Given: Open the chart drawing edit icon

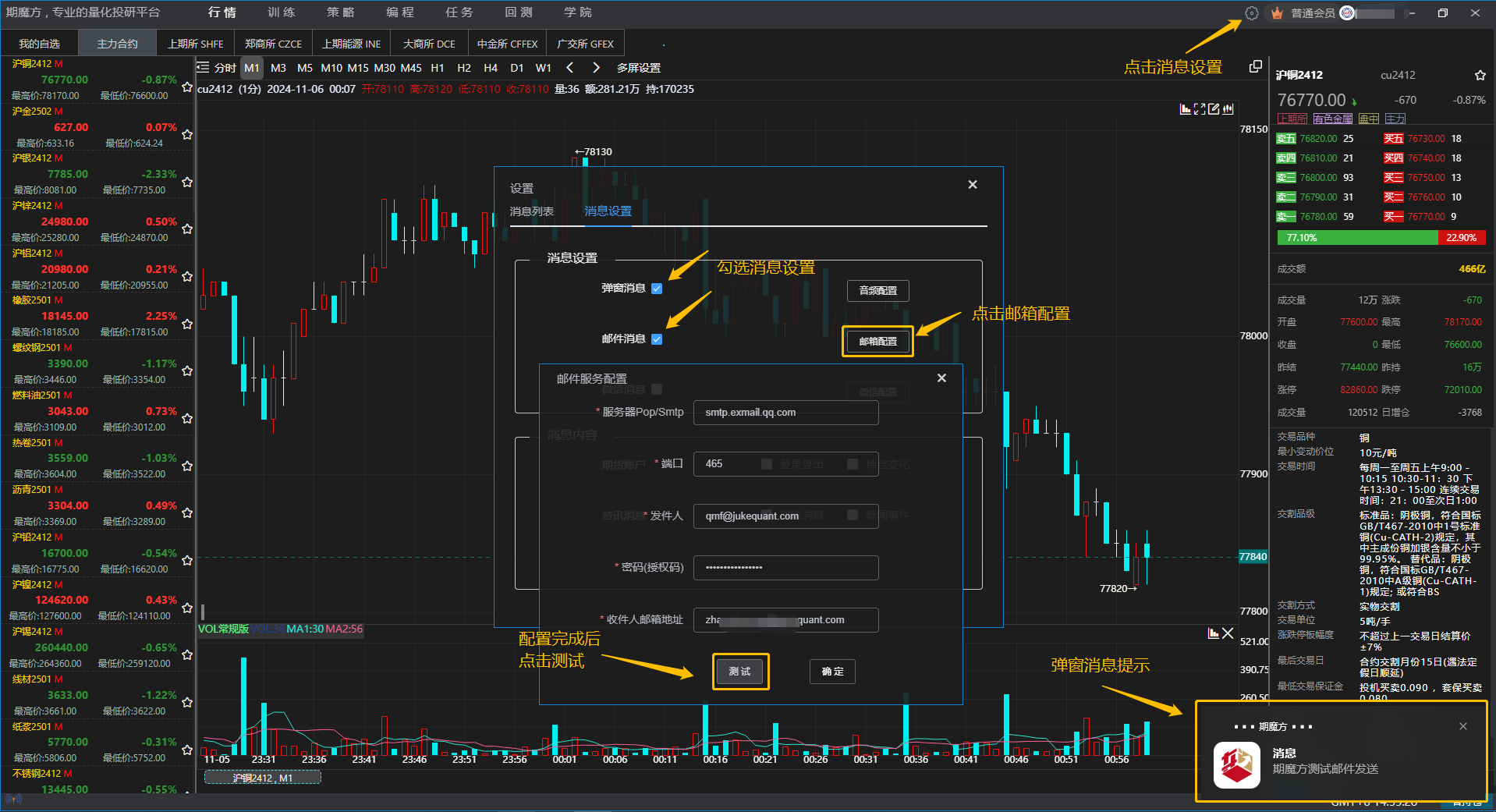Looking at the screenshot, I should coord(1214,109).
